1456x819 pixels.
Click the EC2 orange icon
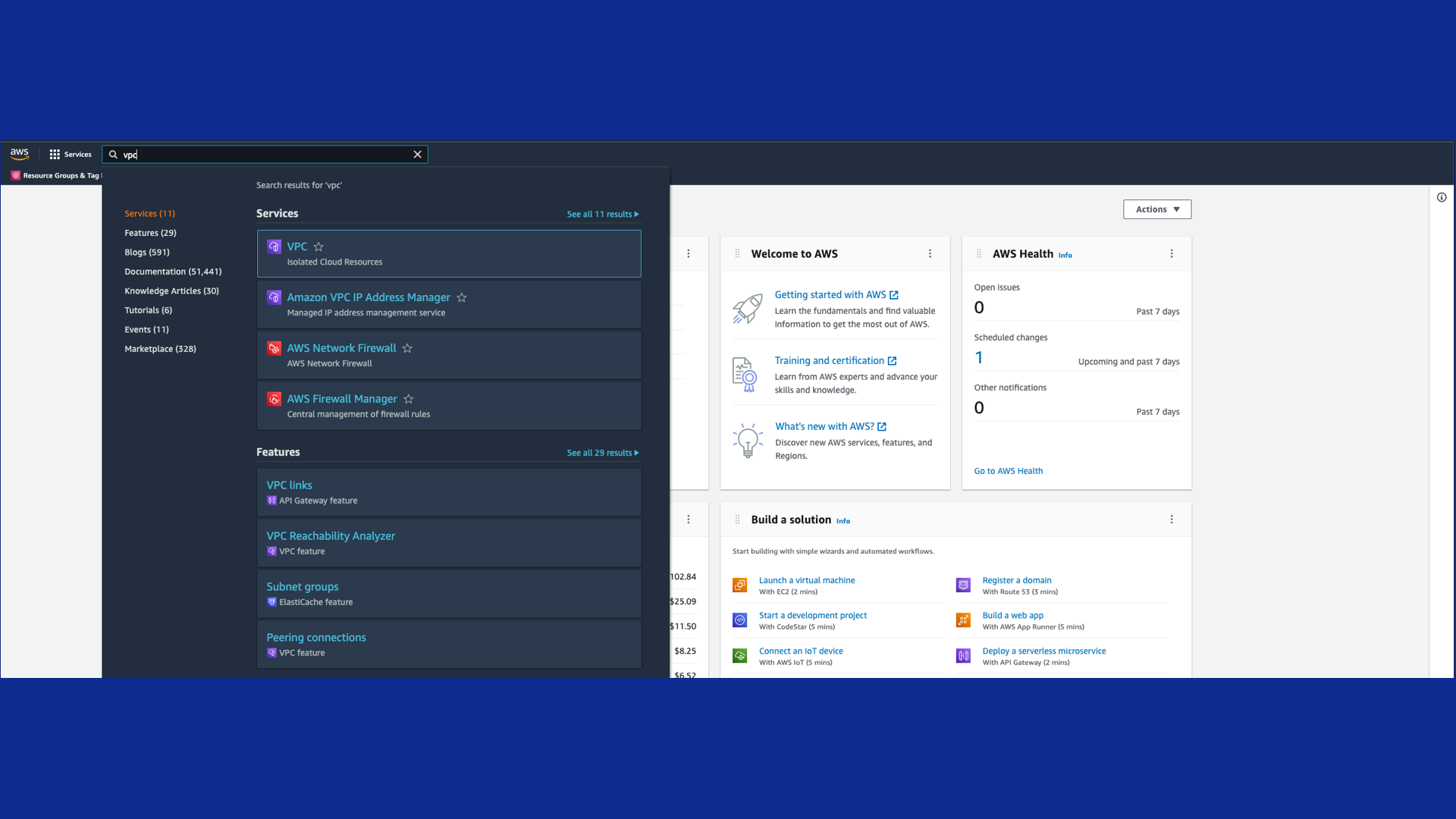click(740, 585)
